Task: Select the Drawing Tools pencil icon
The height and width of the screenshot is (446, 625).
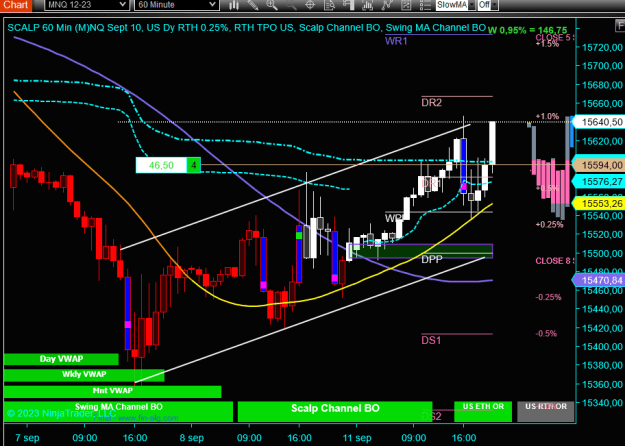Action: pos(253,5)
